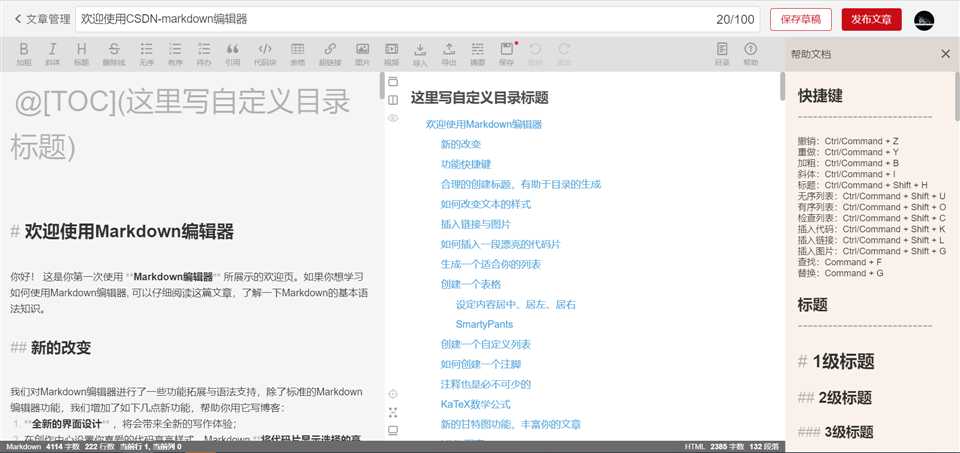Open TOC link 合理的创建标题，有助于目录的生成
This screenshot has width=960, height=453.
(x=520, y=184)
